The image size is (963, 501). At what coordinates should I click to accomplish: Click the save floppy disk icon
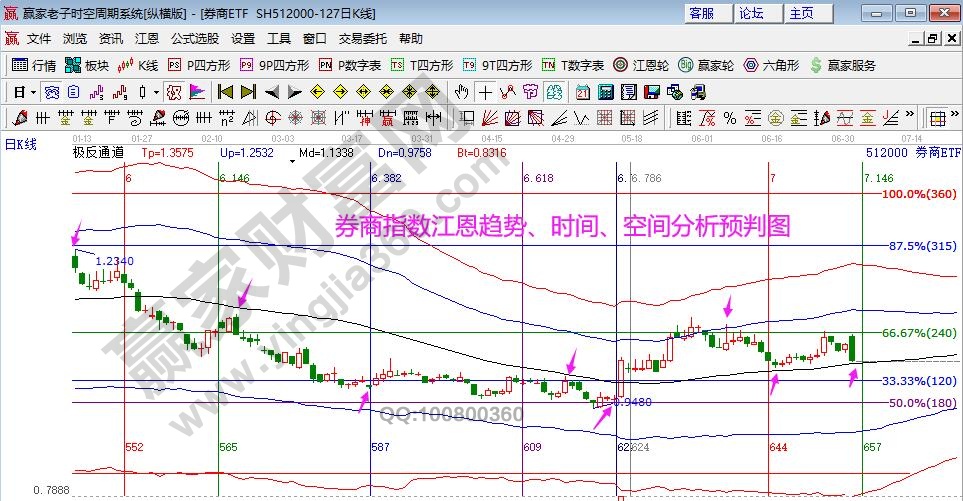[x=652, y=92]
